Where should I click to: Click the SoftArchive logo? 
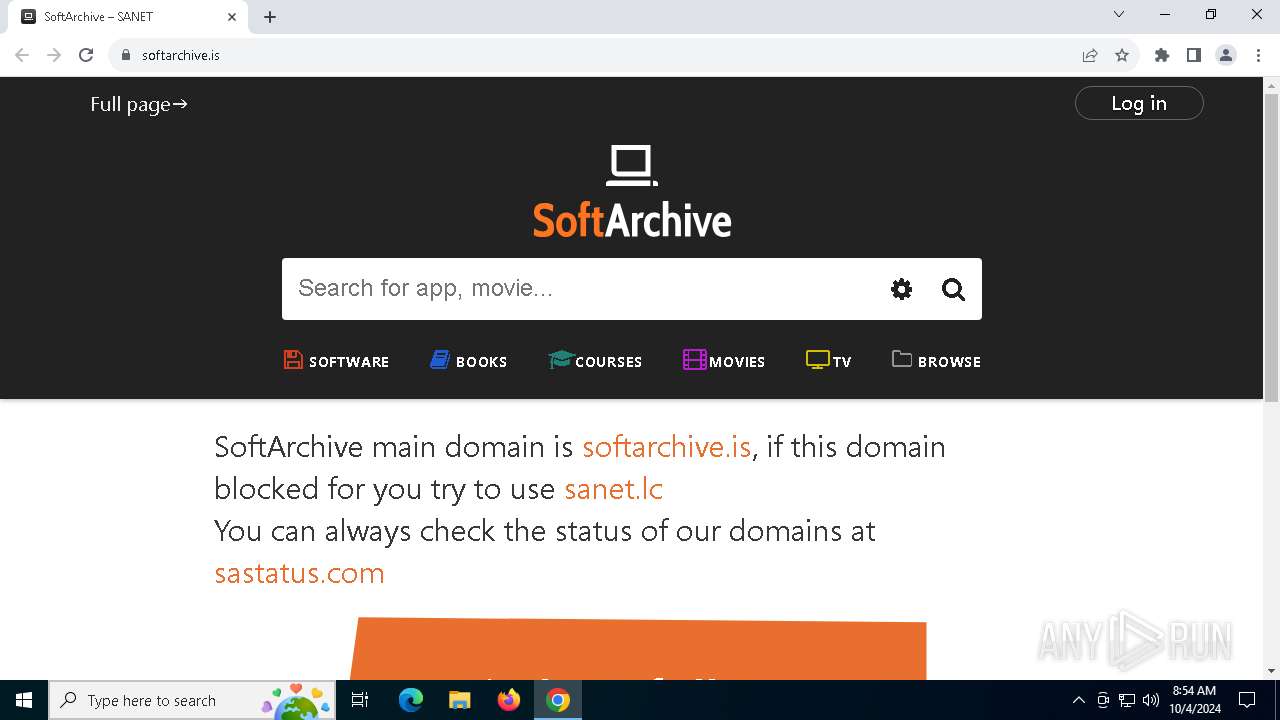632,191
